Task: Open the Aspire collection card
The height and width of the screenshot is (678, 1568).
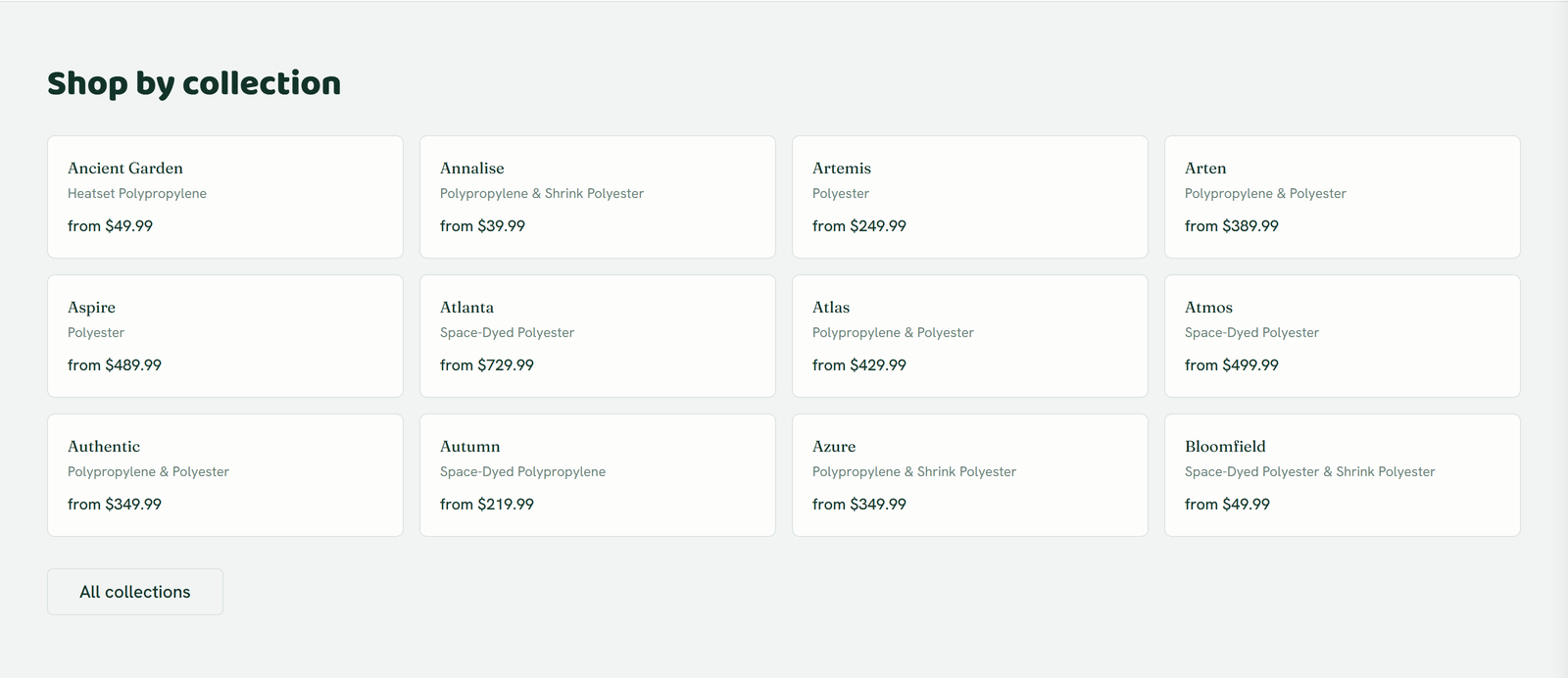Action: coord(225,336)
